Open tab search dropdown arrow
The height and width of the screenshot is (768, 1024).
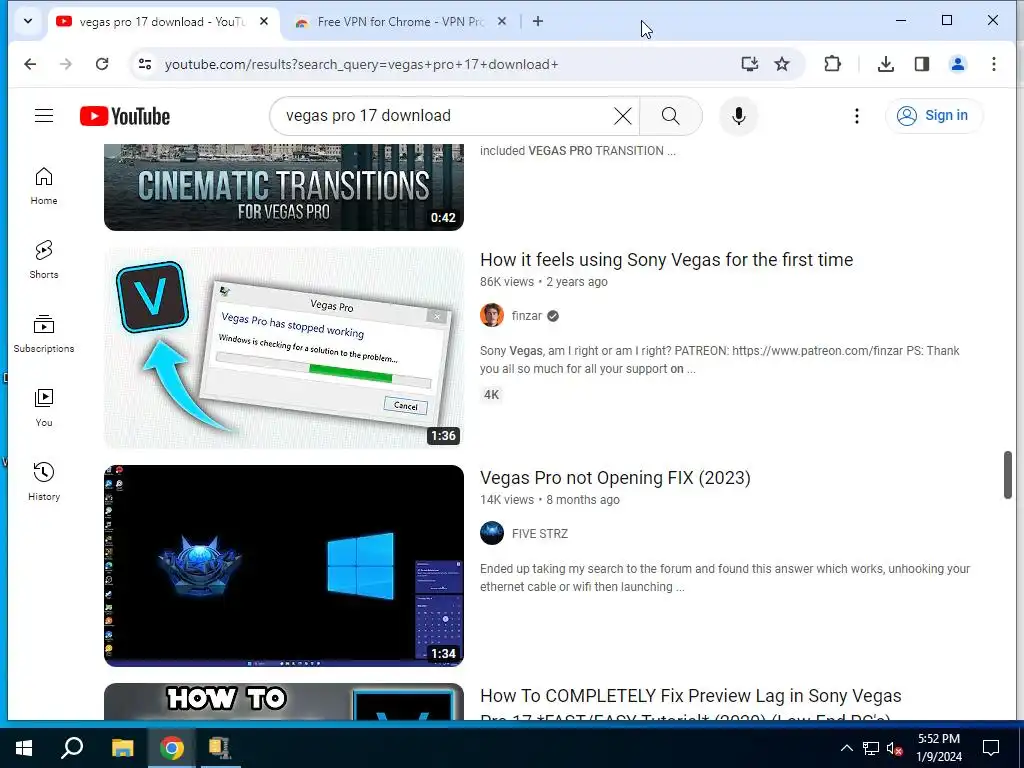coord(27,21)
